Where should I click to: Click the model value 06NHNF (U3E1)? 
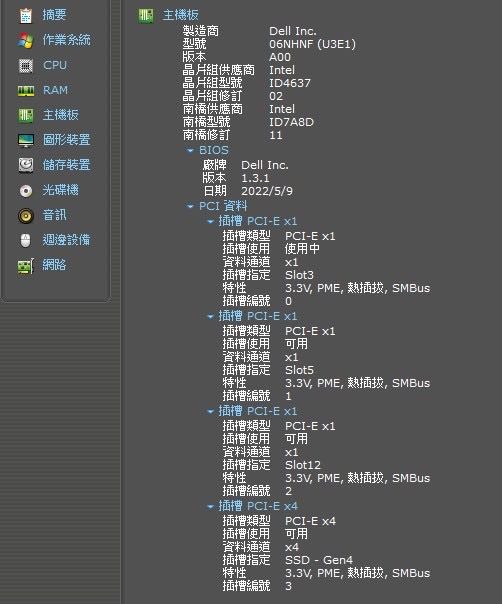tap(312, 44)
